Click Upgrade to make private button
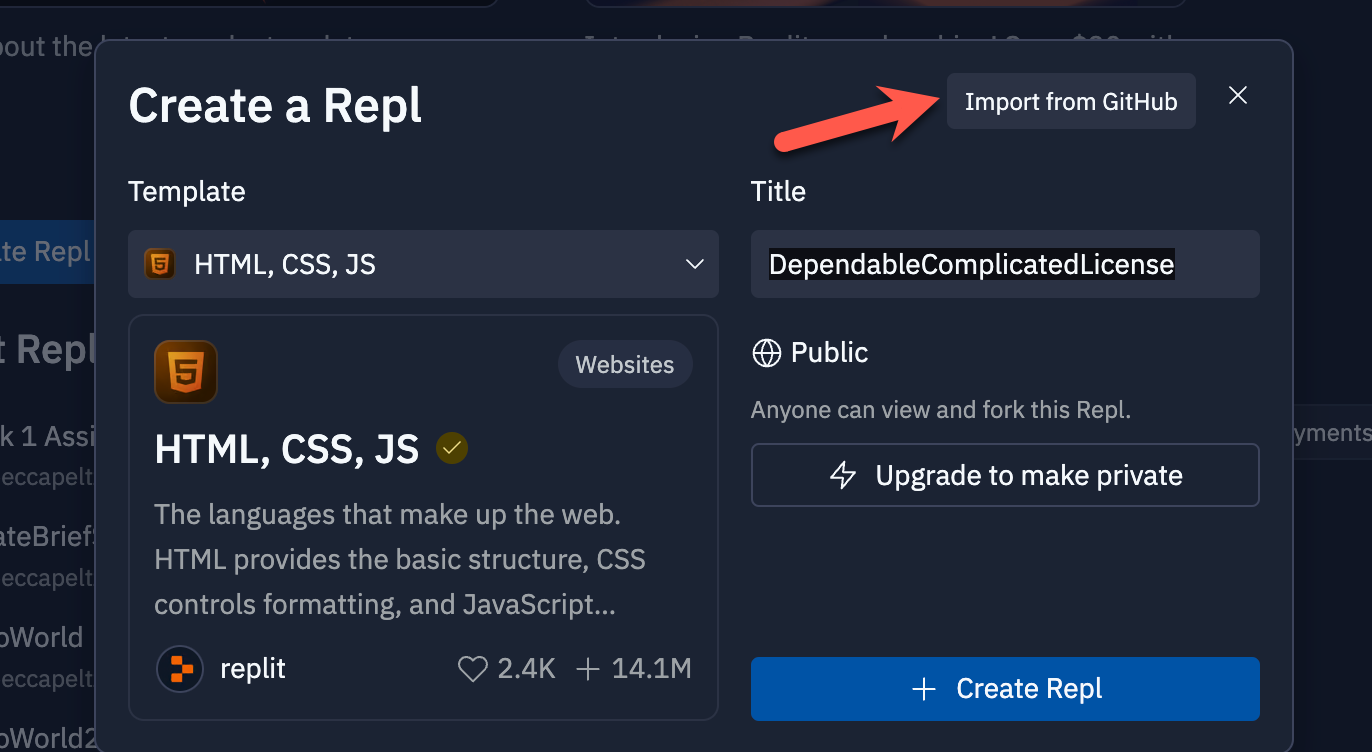The height and width of the screenshot is (752, 1372). 1004,475
